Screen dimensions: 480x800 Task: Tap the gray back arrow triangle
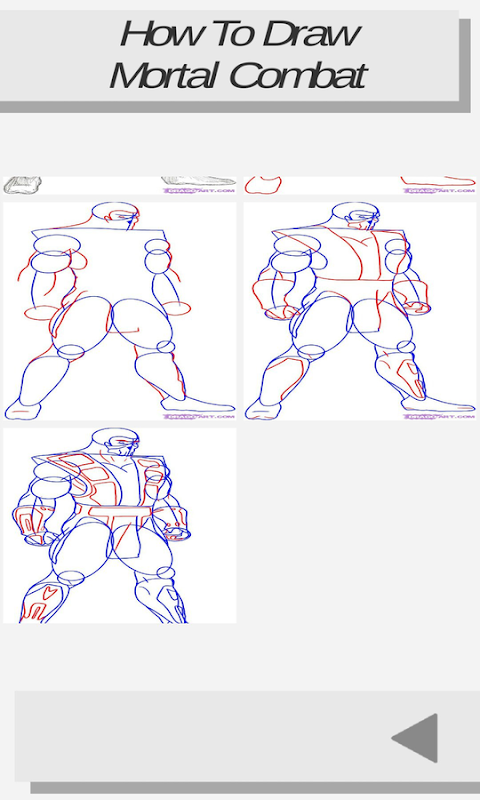pyautogui.click(x=415, y=738)
